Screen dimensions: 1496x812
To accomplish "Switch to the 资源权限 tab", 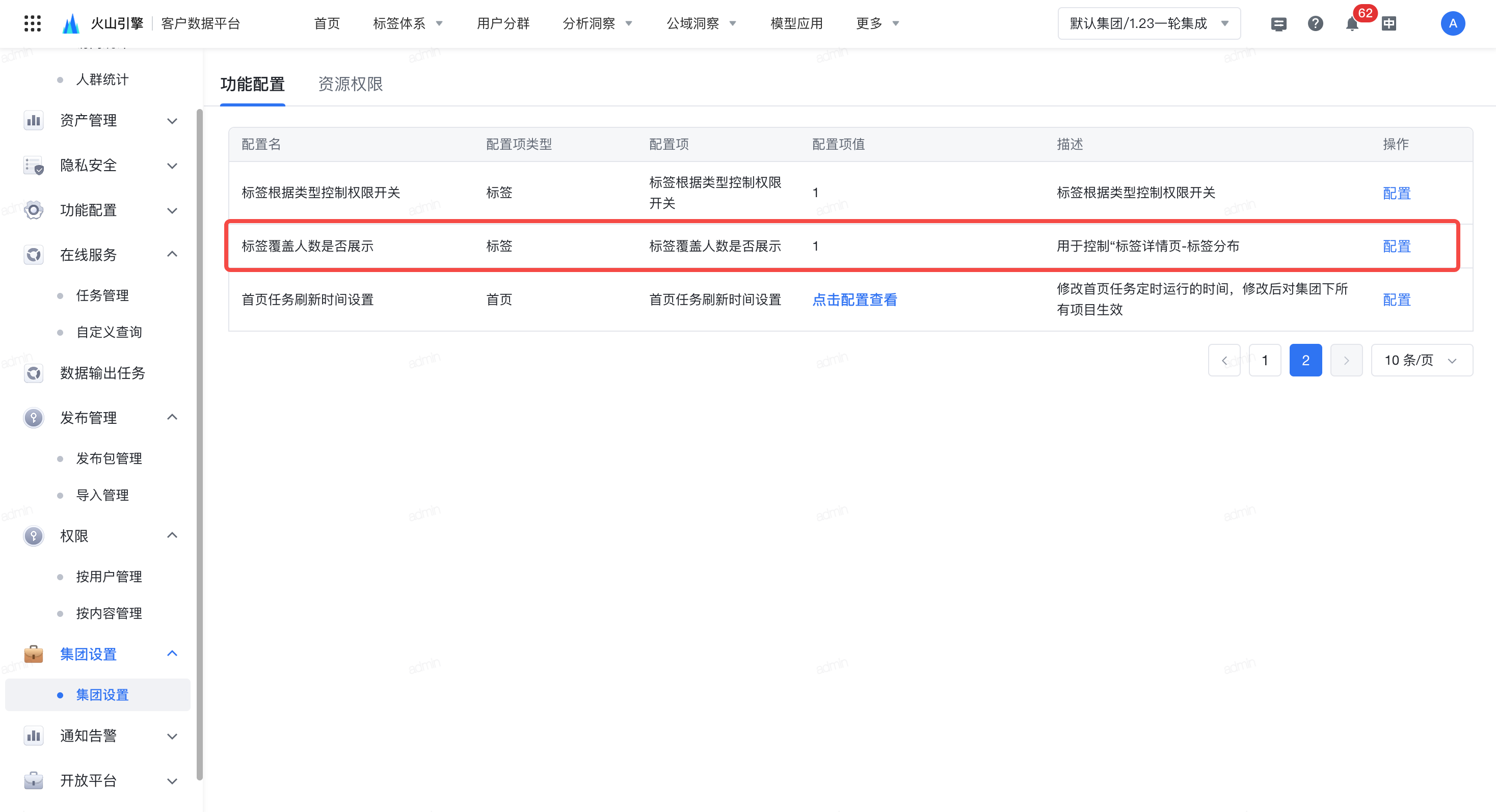I will (350, 84).
